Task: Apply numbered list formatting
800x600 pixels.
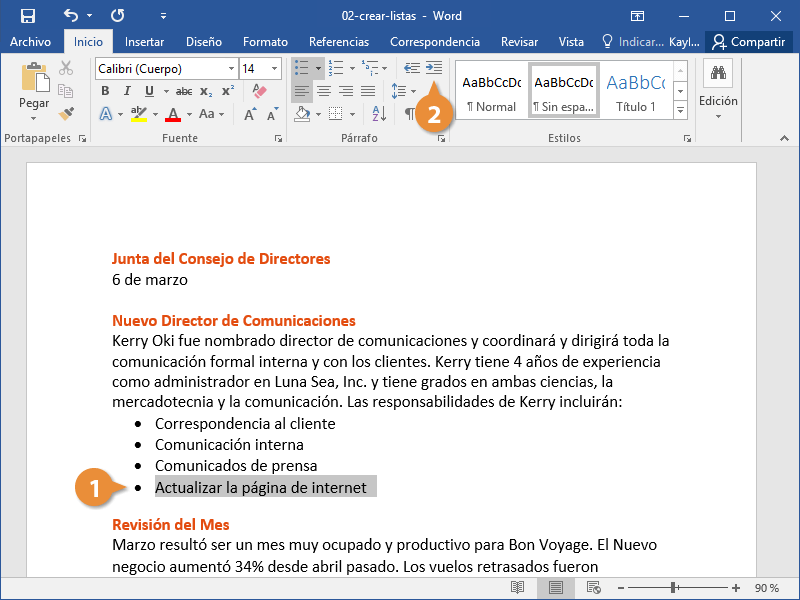Action: [336, 68]
